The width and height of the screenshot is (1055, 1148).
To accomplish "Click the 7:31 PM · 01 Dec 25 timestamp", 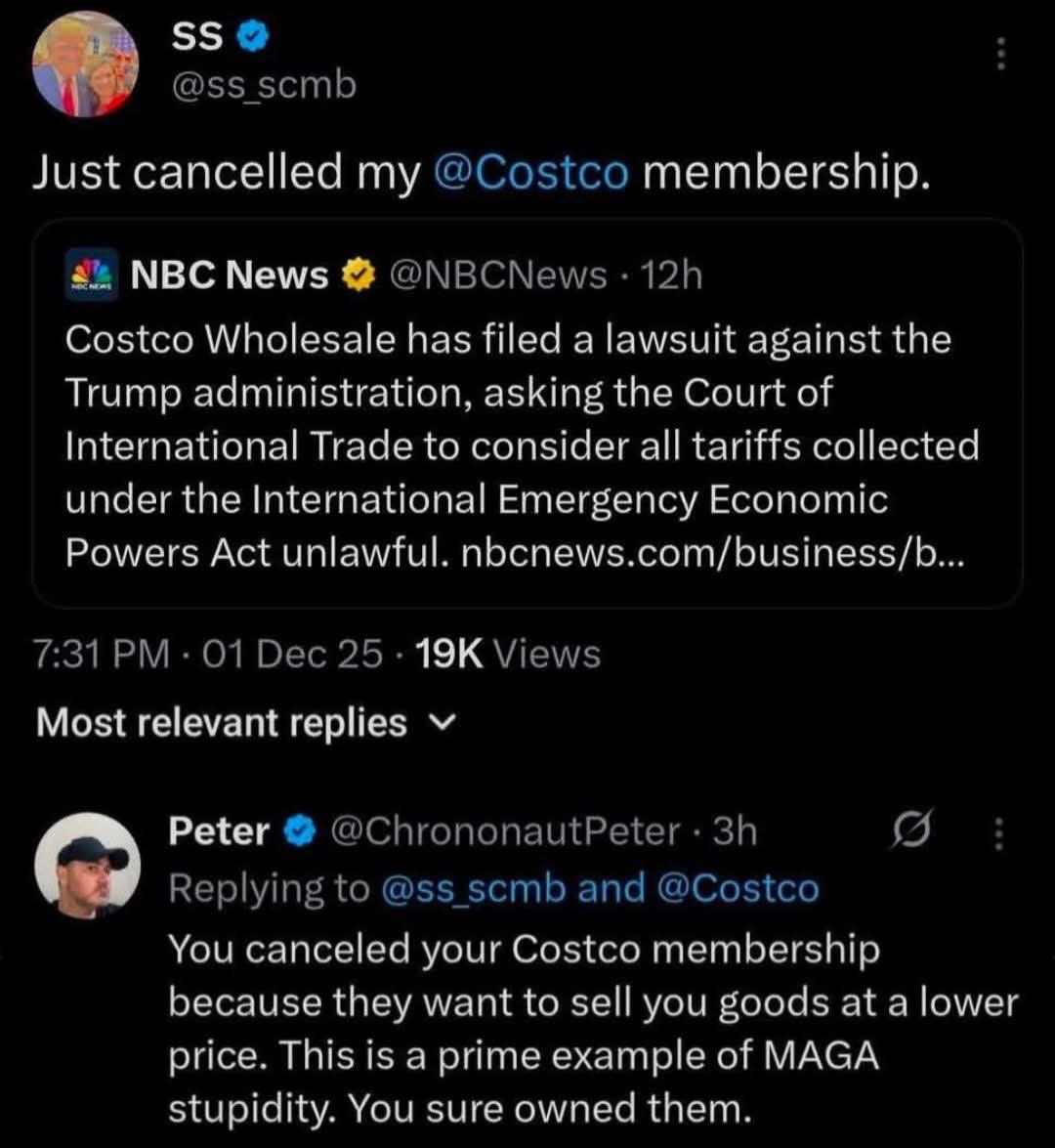I will click(x=208, y=654).
